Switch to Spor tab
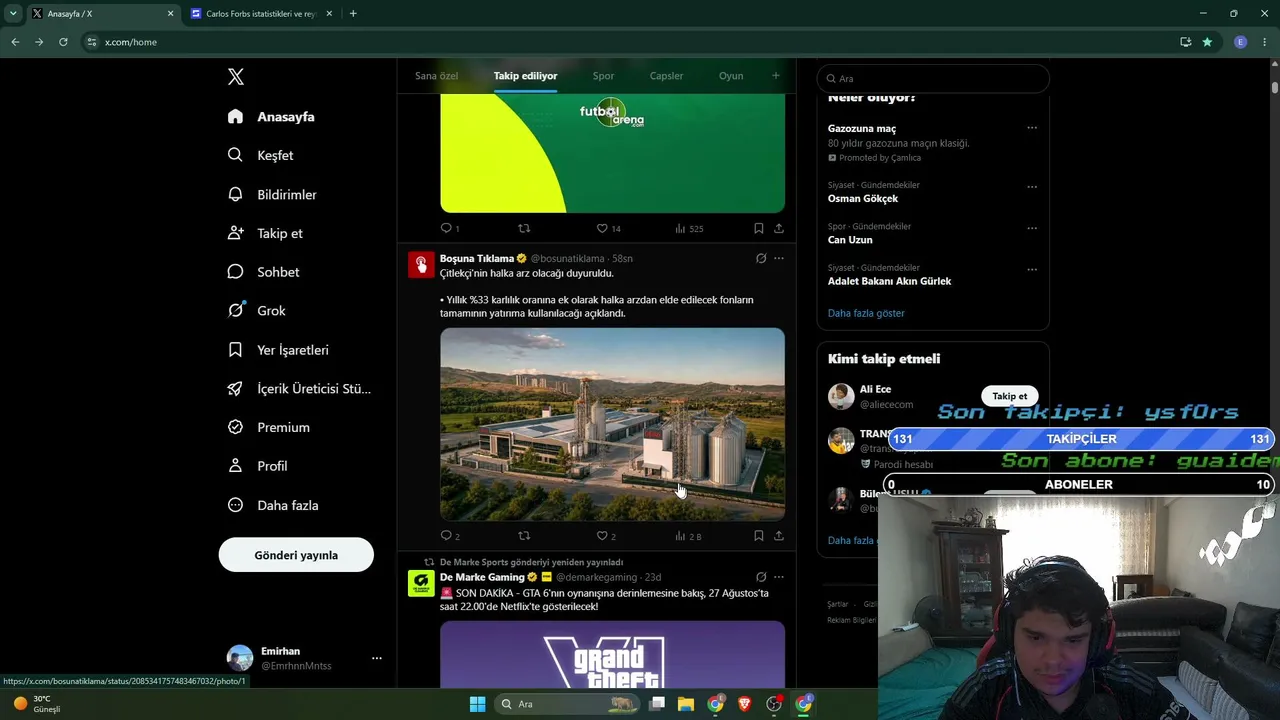The width and height of the screenshot is (1280, 720). click(603, 76)
